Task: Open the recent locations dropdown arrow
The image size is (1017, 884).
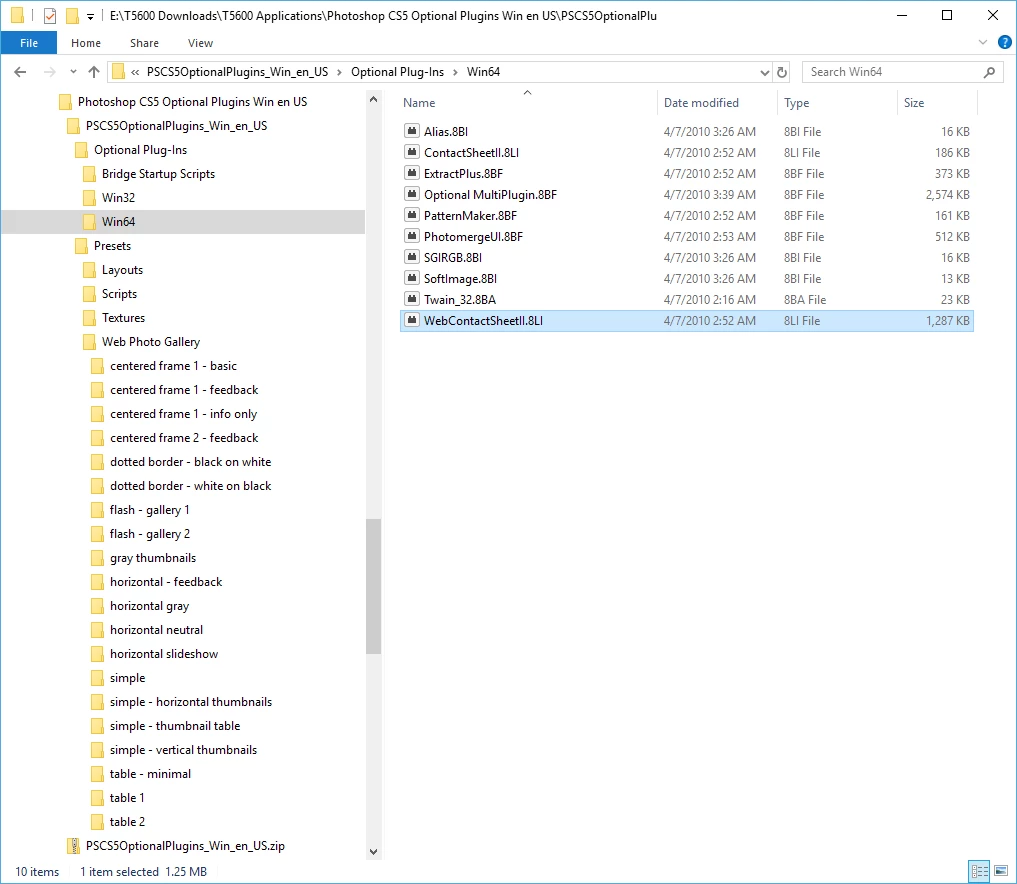Action: (73, 72)
